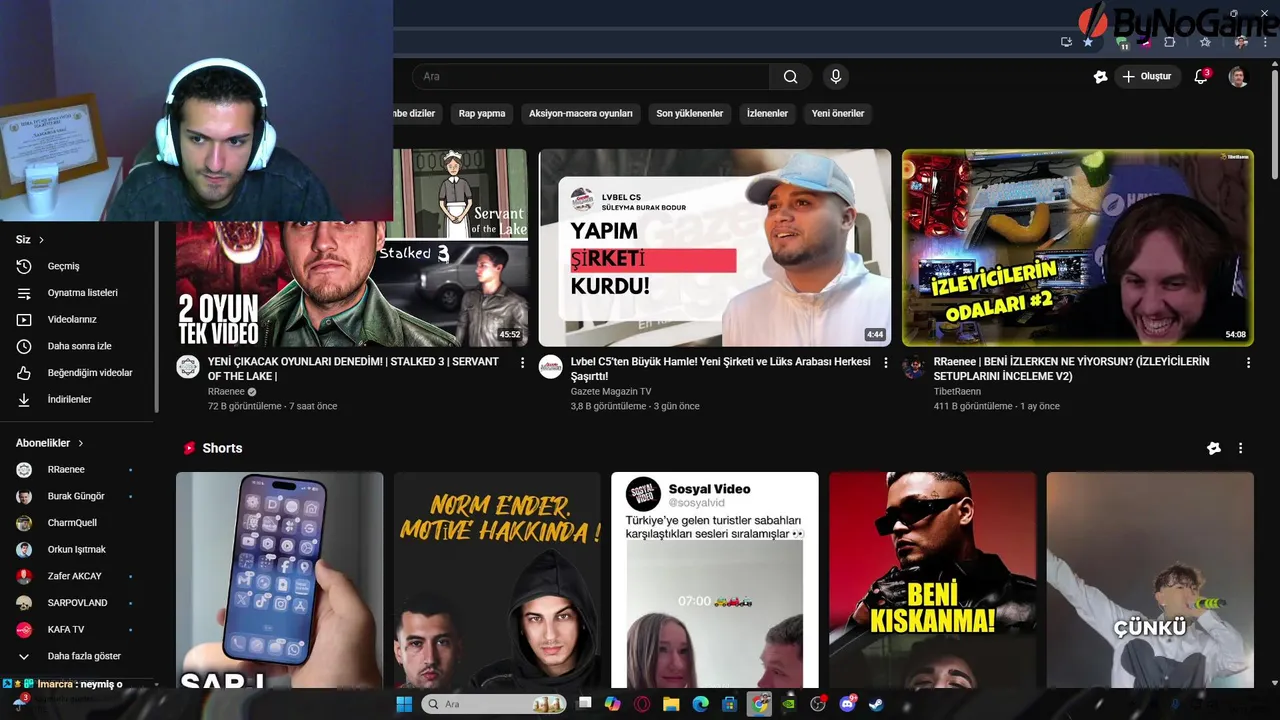Click the YouTube Ara search field
The width and height of the screenshot is (1280, 720).
[x=591, y=77]
